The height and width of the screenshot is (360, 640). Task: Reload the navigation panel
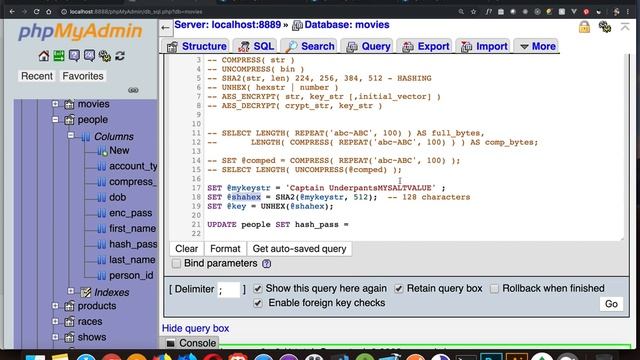click(x=120, y=56)
